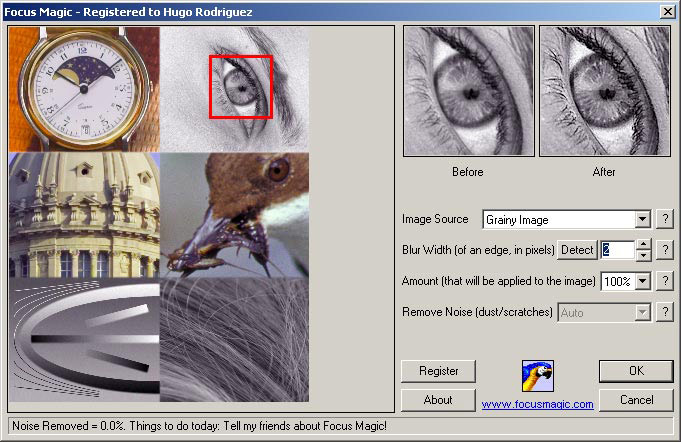The width and height of the screenshot is (681, 442).
Task: Click the hair strands sample image
Action: click(235, 340)
